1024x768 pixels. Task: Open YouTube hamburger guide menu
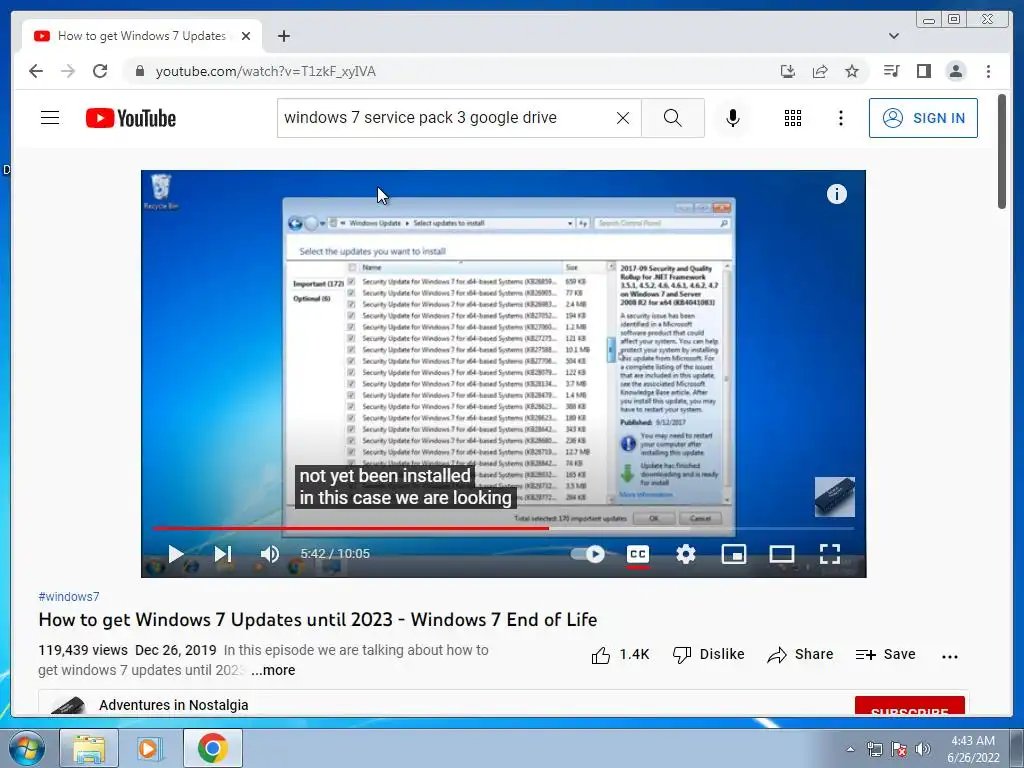pos(50,118)
